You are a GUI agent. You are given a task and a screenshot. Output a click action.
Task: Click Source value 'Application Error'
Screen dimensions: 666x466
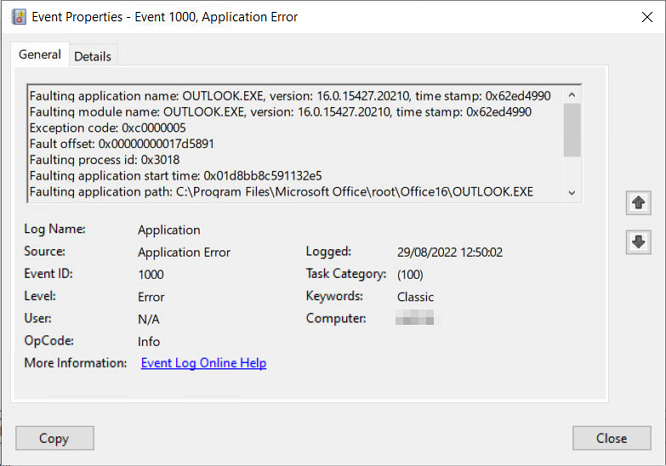(184, 252)
